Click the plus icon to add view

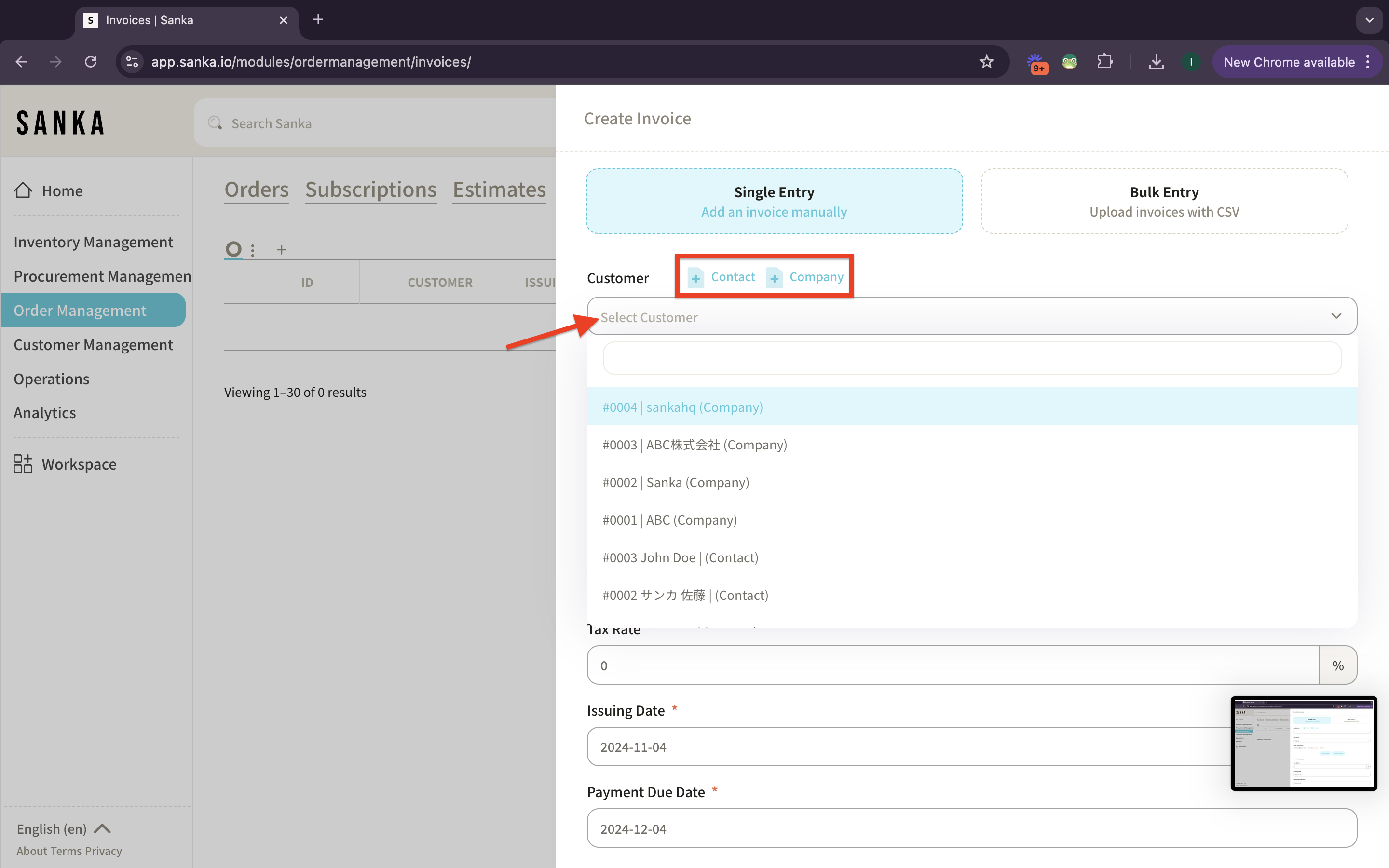pyautogui.click(x=281, y=250)
